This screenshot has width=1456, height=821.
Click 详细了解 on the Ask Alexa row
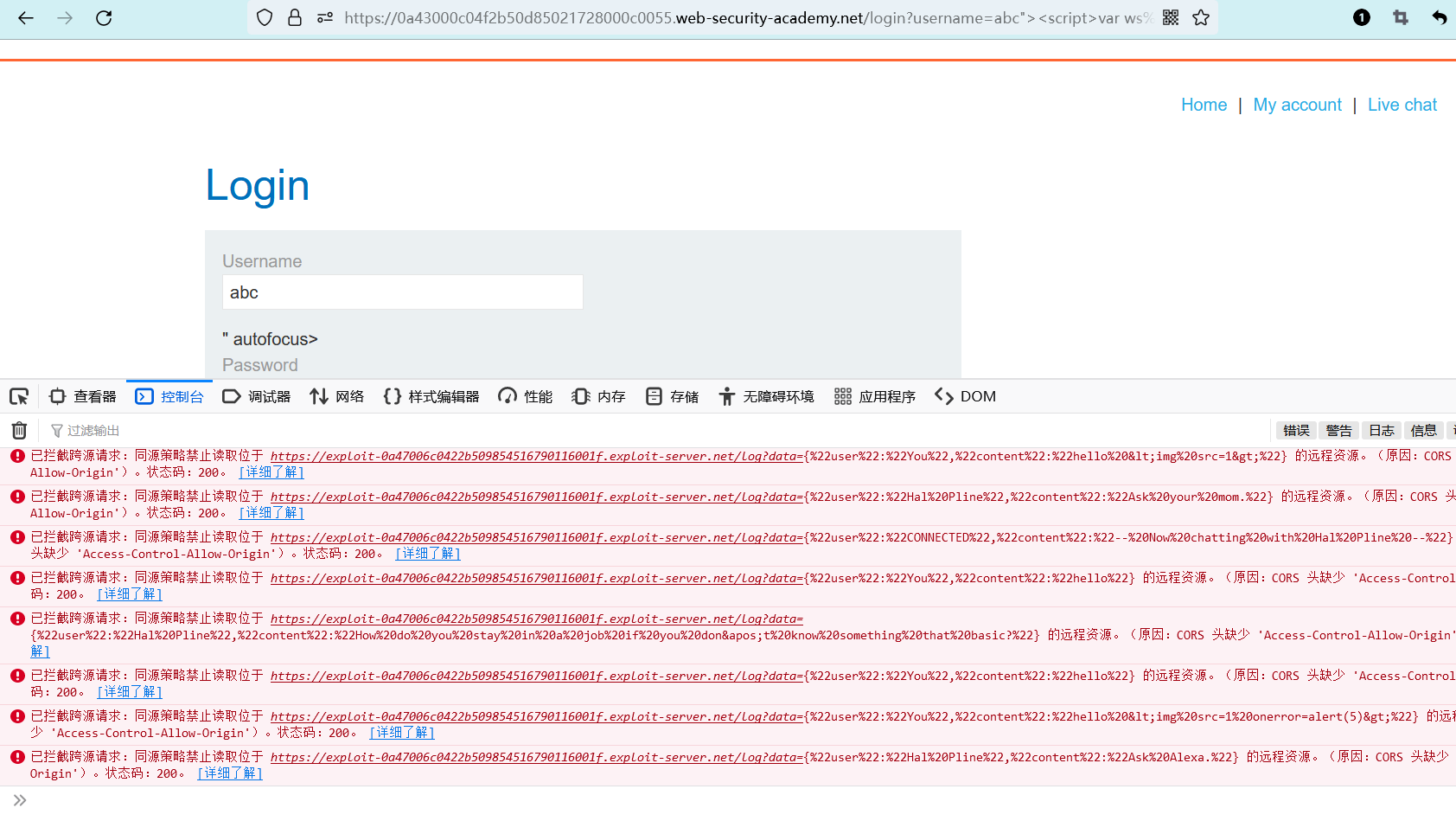(x=230, y=773)
